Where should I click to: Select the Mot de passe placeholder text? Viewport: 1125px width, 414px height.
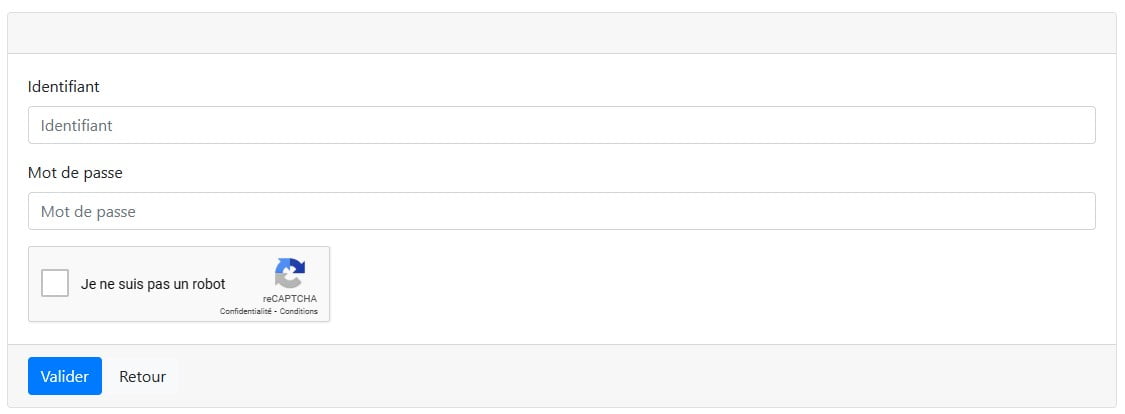coord(88,212)
